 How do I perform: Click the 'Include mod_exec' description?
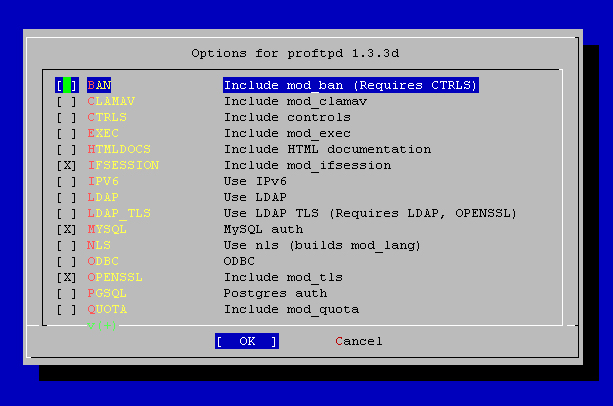[287, 134]
